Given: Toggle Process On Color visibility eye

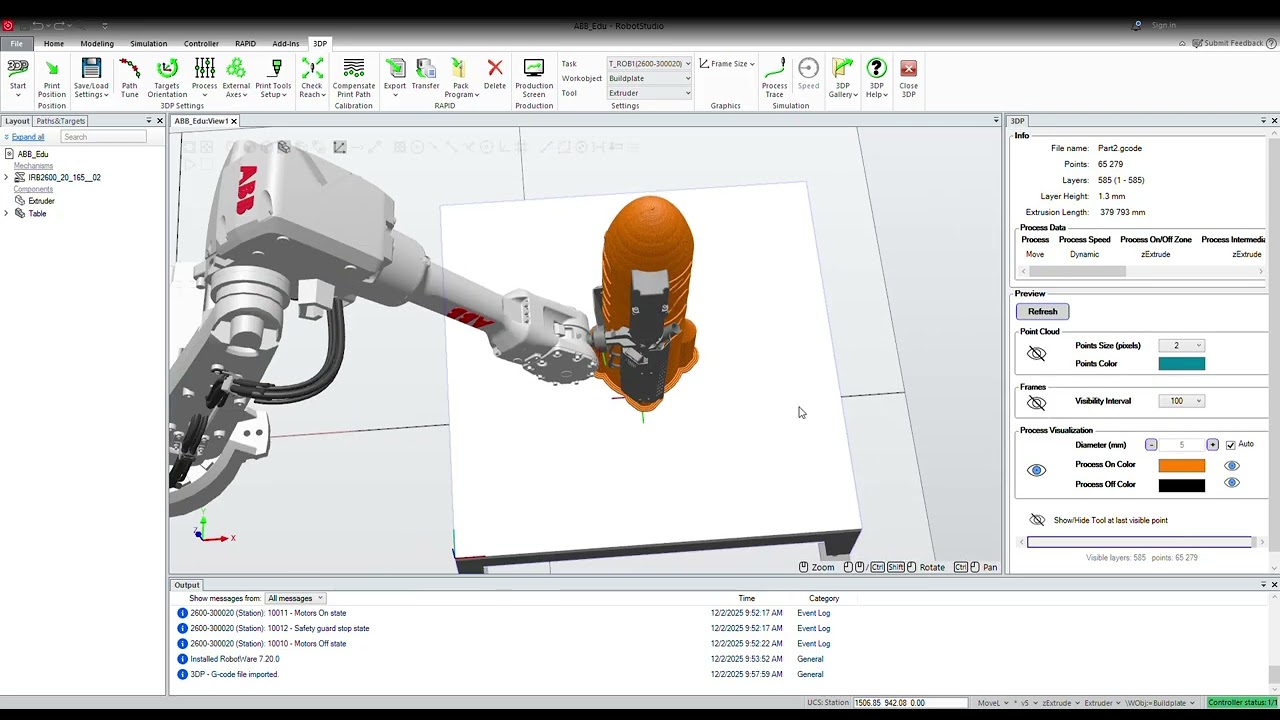Looking at the screenshot, I should pos(1232,465).
